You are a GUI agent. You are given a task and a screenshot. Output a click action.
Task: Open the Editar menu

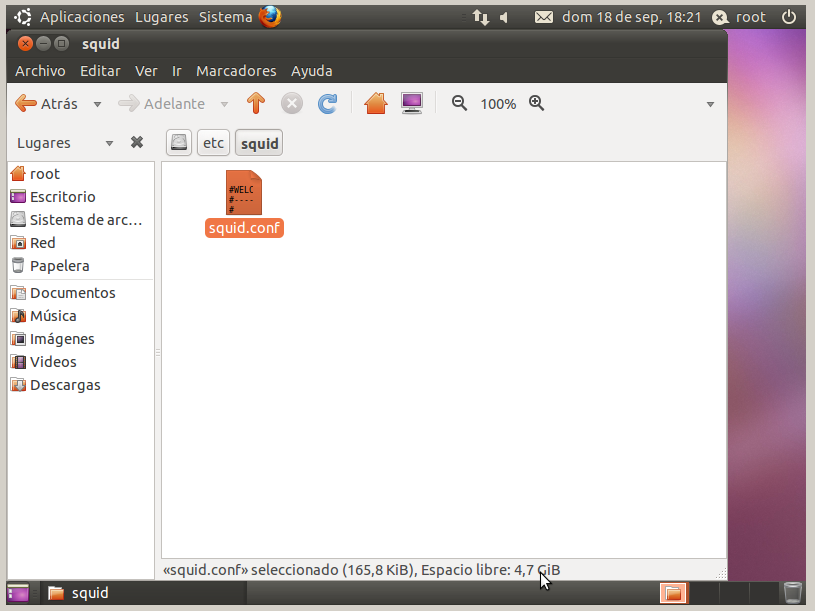point(100,71)
